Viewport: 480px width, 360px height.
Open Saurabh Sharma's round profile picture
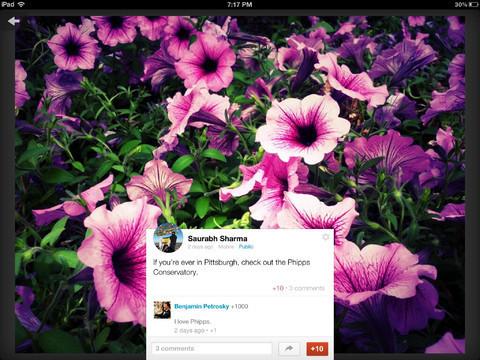click(168, 238)
